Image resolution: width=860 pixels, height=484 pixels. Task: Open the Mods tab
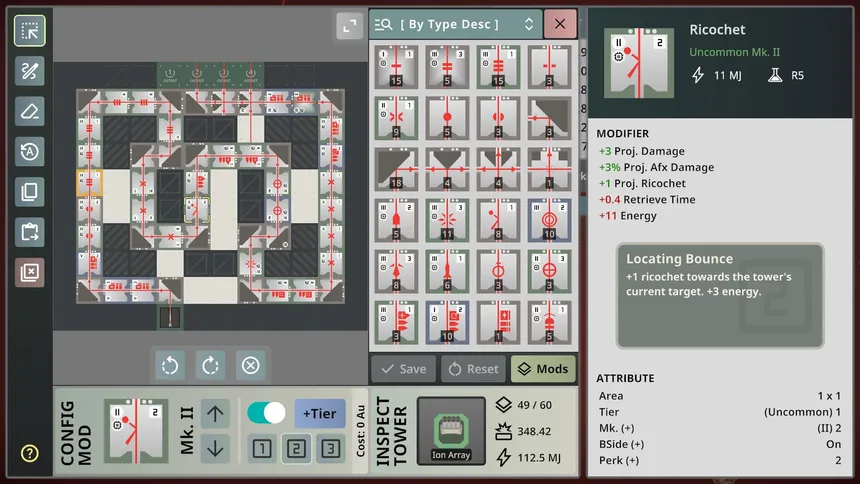click(543, 369)
